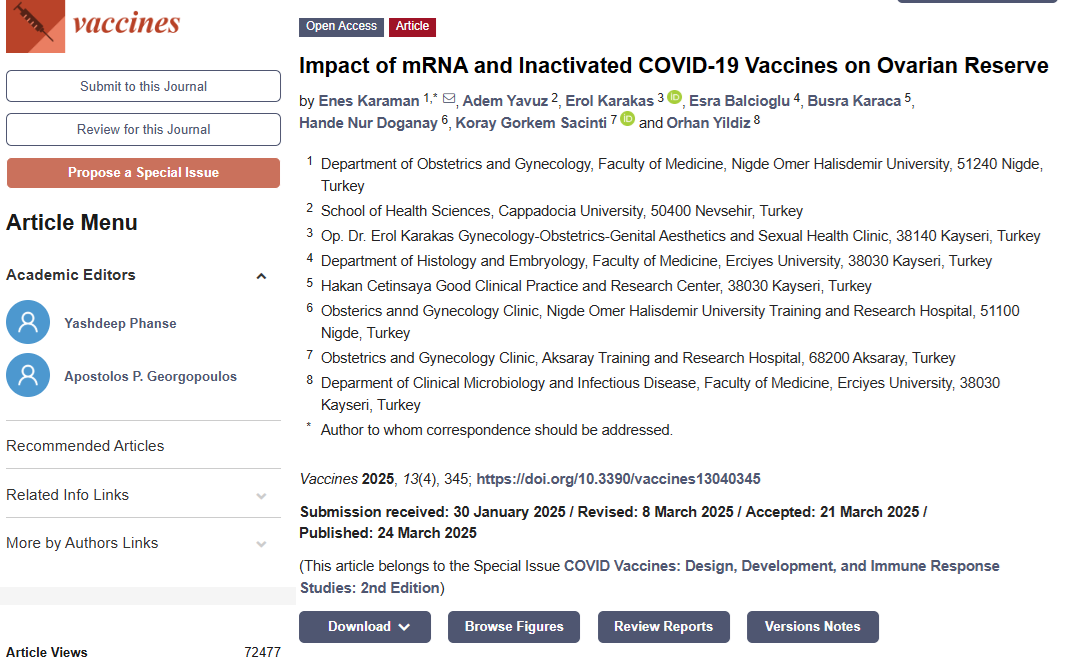
Task: Click the Cappadocia University affiliation text
Action: pyautogui.click(x=562, y=211)
